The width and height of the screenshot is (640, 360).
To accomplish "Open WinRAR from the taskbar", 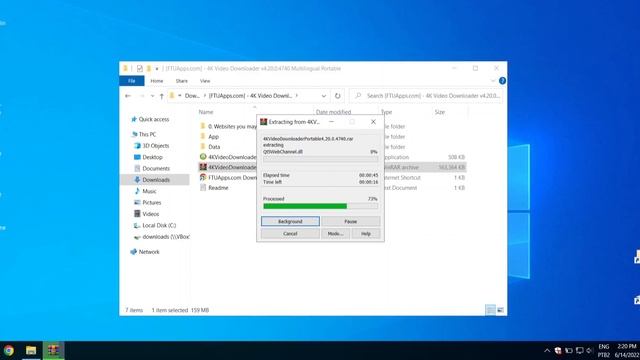I will (x=53, y=350).
